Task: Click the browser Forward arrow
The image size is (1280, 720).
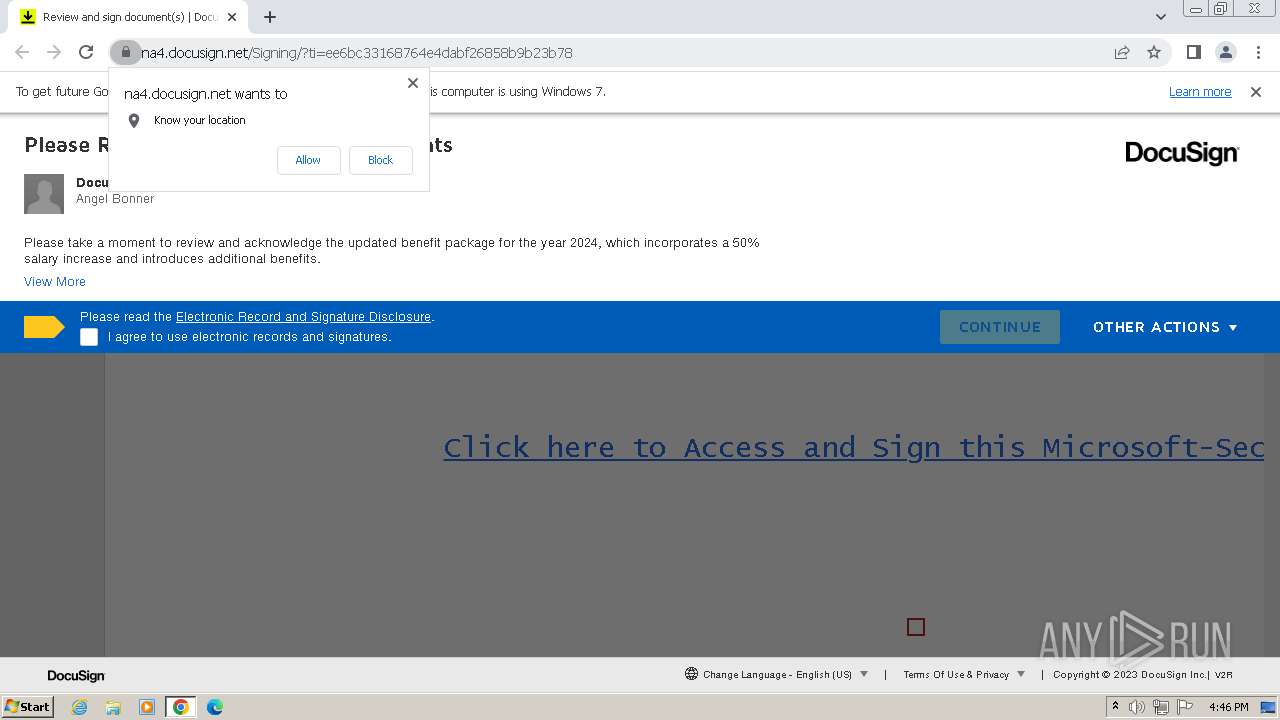Action: pyautogui.click(x=54, y=52)
